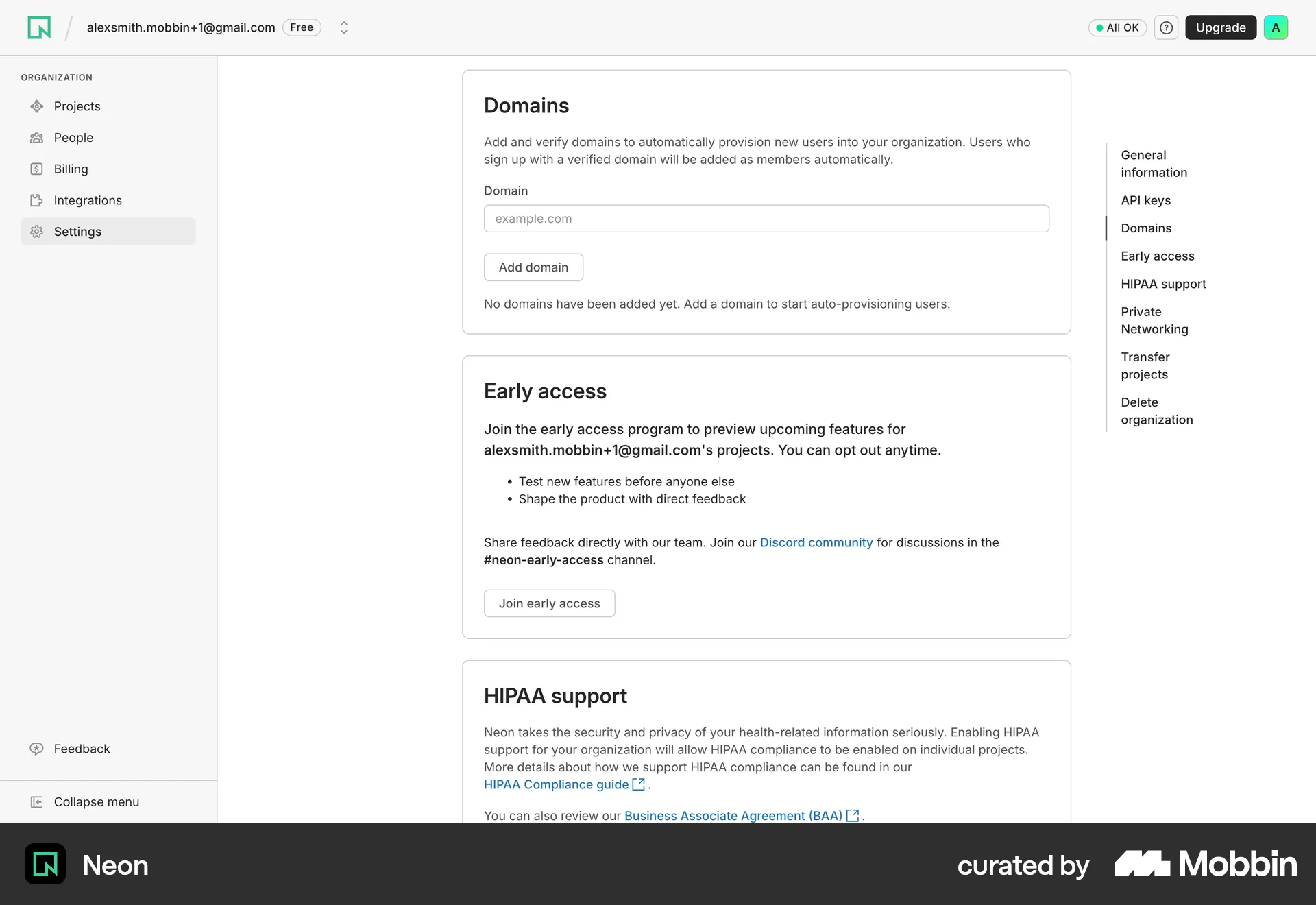Click the Settings gear icon

[x=37, y=232]
